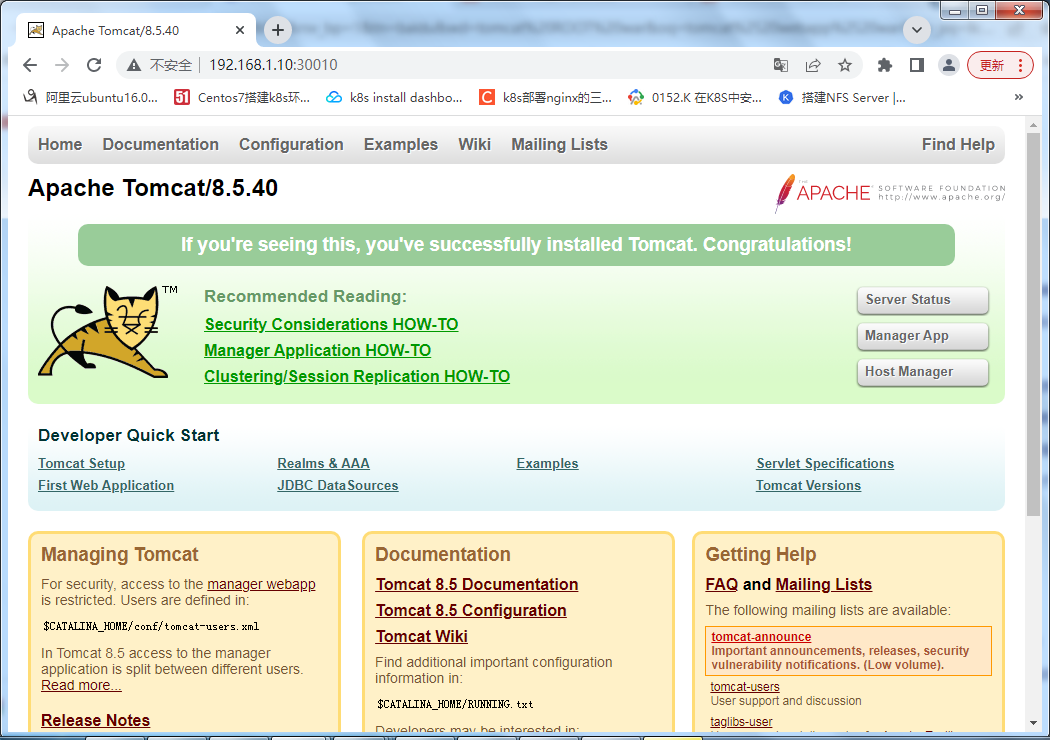Open Examples link in Developer Quick Start
The image size is (1050, 740).
coord(547,463)
